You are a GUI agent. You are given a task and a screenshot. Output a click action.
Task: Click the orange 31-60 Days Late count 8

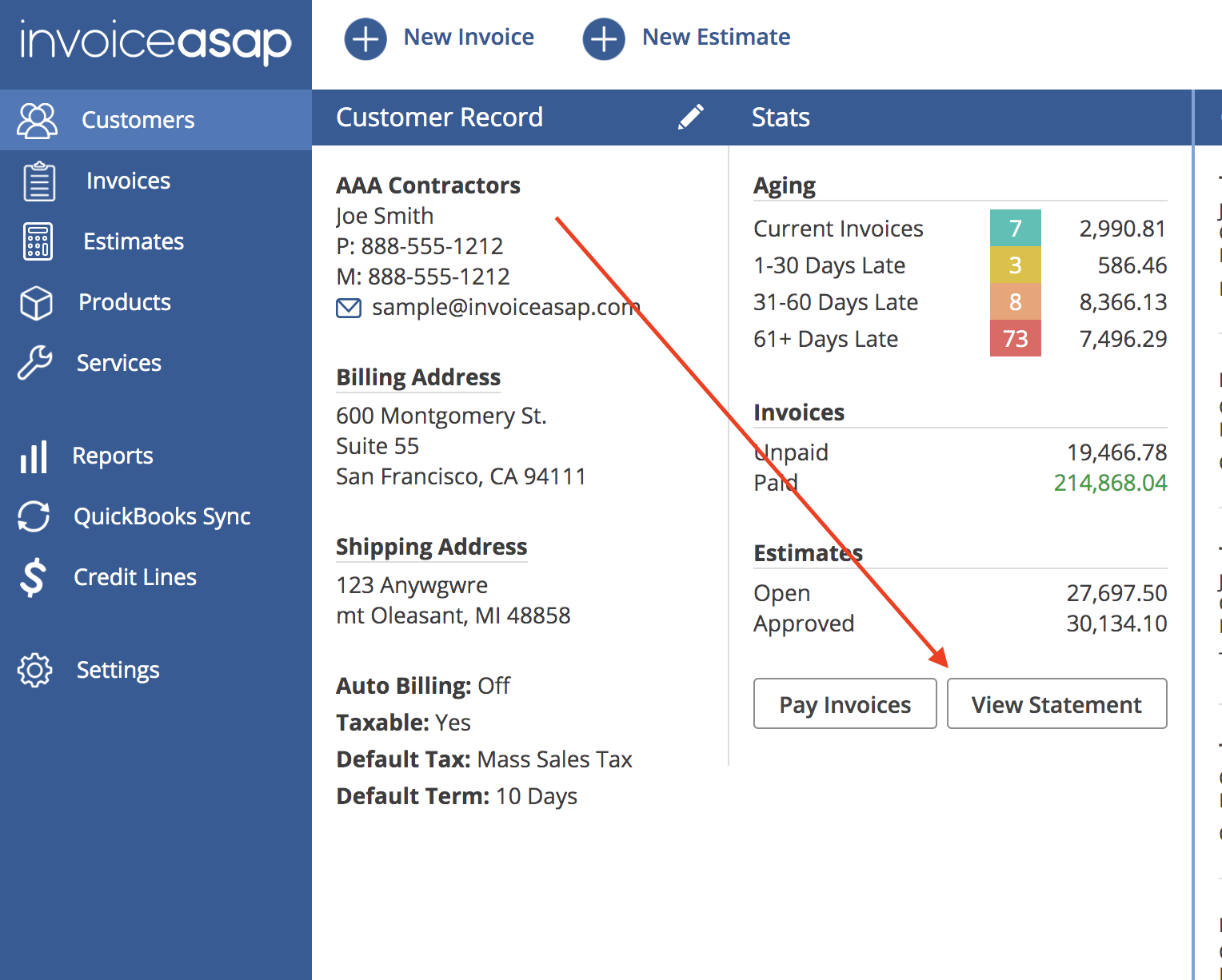point(1016,301)
